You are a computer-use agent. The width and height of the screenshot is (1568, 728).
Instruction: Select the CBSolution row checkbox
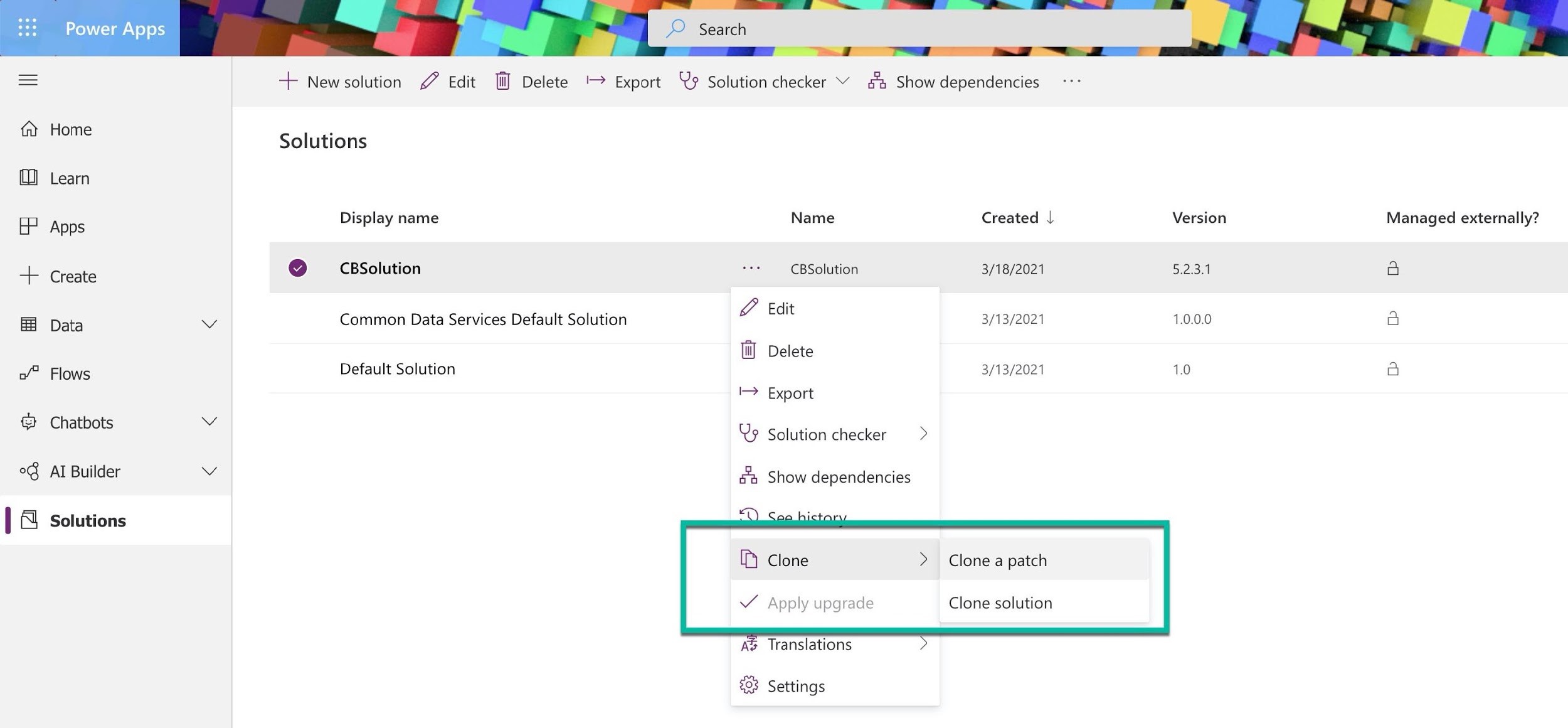click(x=297, y=266)
